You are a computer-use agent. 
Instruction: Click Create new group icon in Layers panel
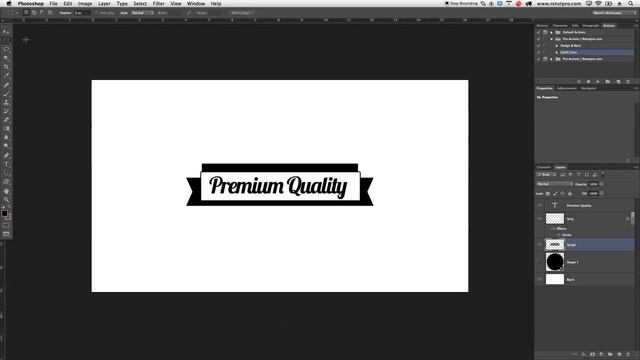[x=610, y=354]
